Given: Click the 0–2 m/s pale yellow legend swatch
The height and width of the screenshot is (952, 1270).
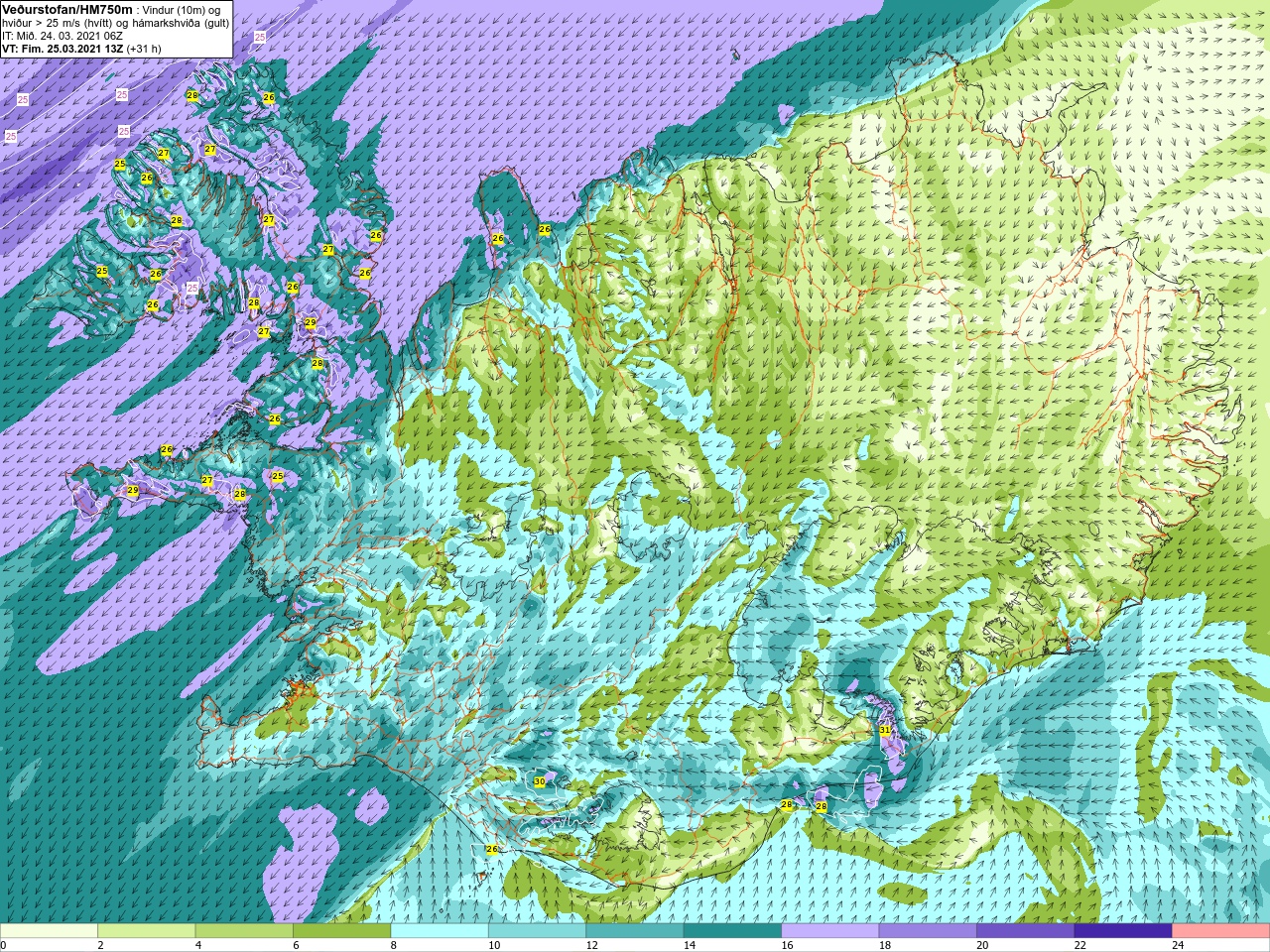Looking at the screenshot, I should tap(49, 931).
